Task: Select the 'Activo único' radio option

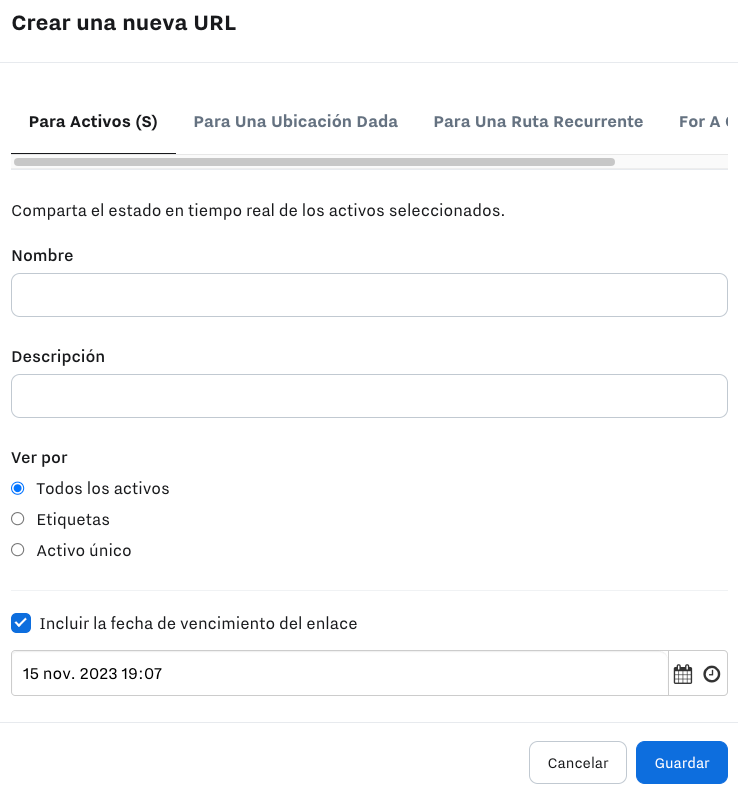Action: [x=18, y=550]
